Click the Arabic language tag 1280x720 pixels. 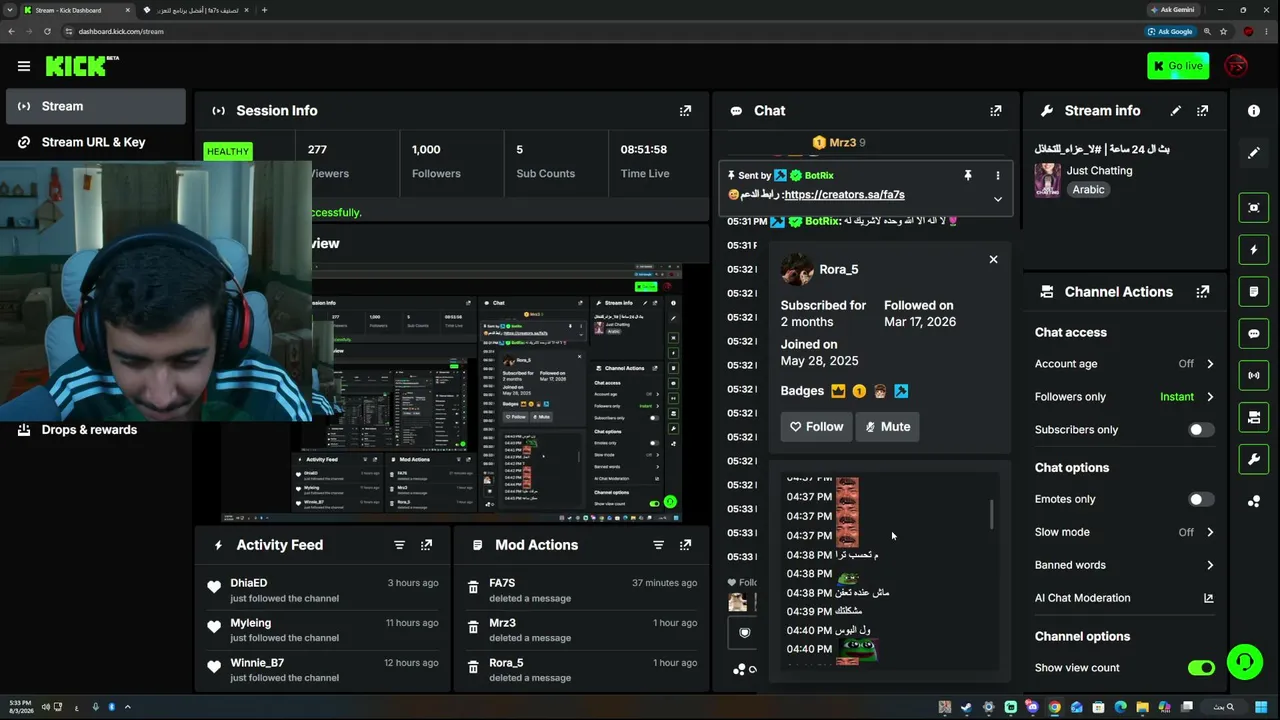[x=1088, y=190]
